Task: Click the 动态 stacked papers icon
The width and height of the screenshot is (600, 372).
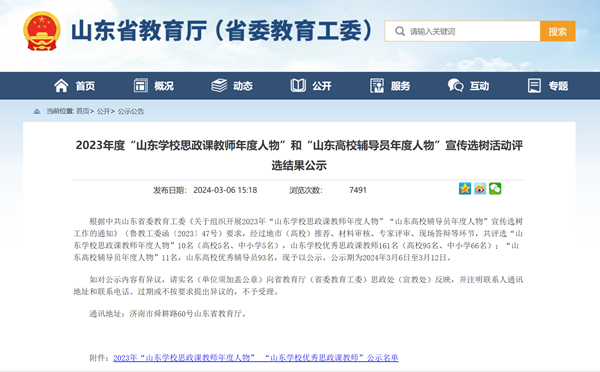Action: pyautogui.click(x=219, y=85)
